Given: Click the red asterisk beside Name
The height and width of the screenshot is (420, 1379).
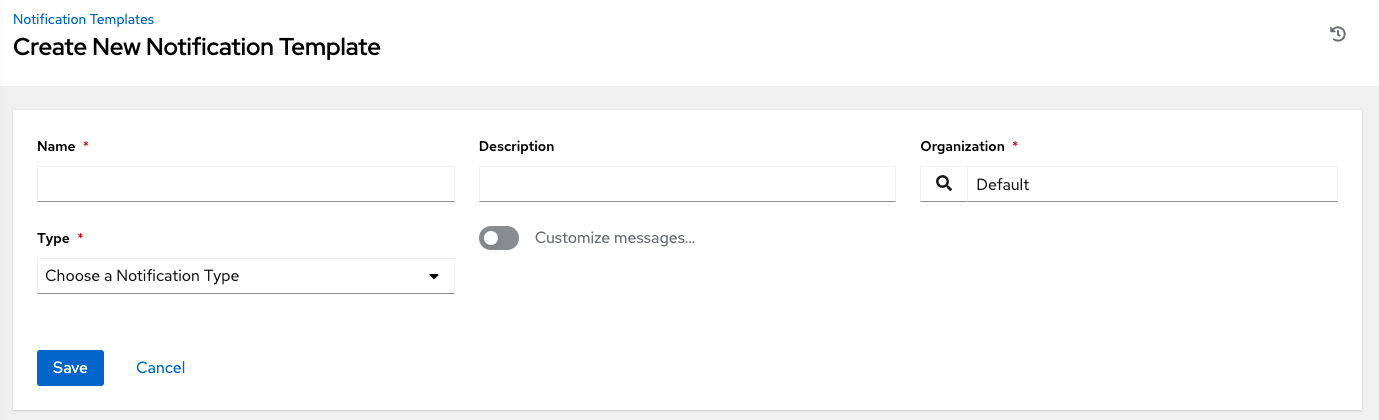Looking at the screenshot, I should coord(86,146).
